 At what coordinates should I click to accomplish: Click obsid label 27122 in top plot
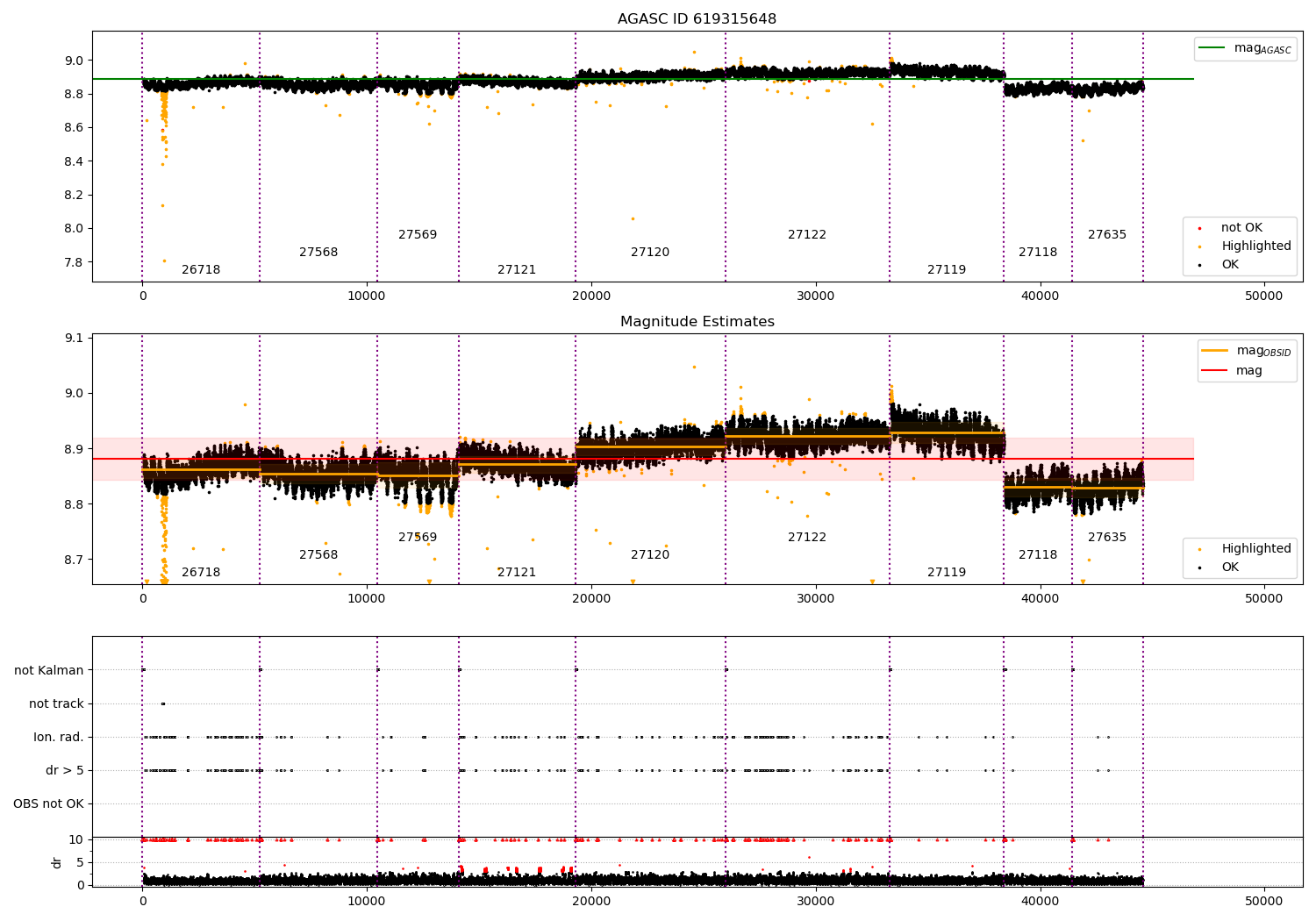tap(807, 235)
